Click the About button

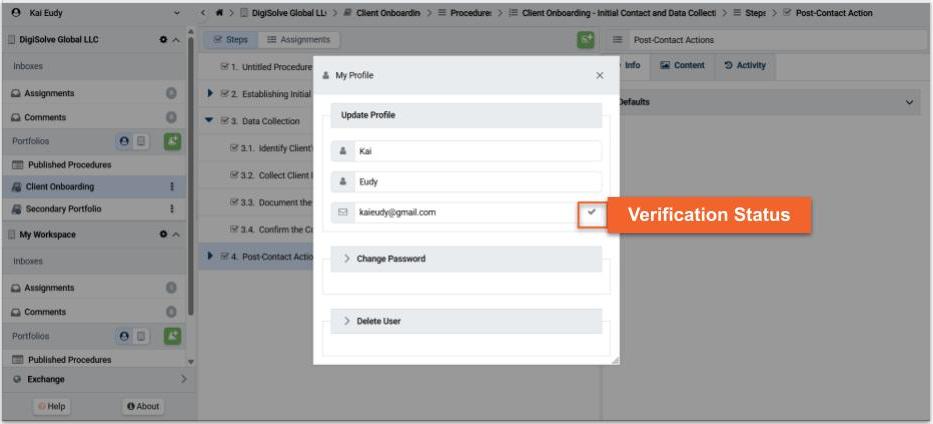pos(143,406)
